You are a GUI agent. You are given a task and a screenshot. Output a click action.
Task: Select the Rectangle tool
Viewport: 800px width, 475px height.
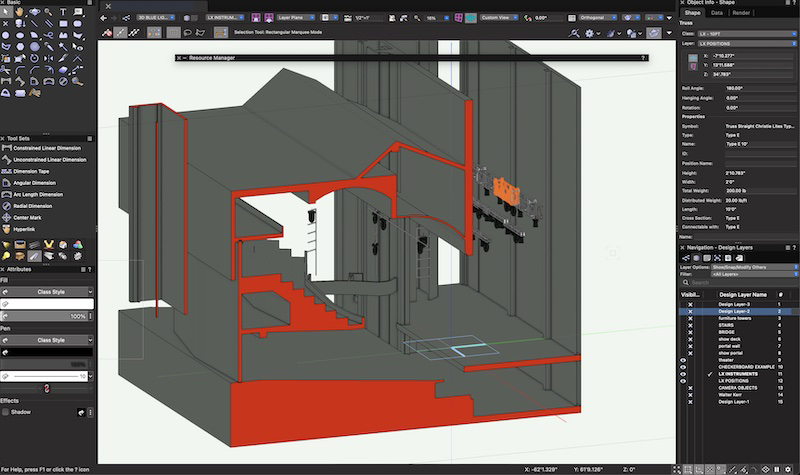coord(63,23)
